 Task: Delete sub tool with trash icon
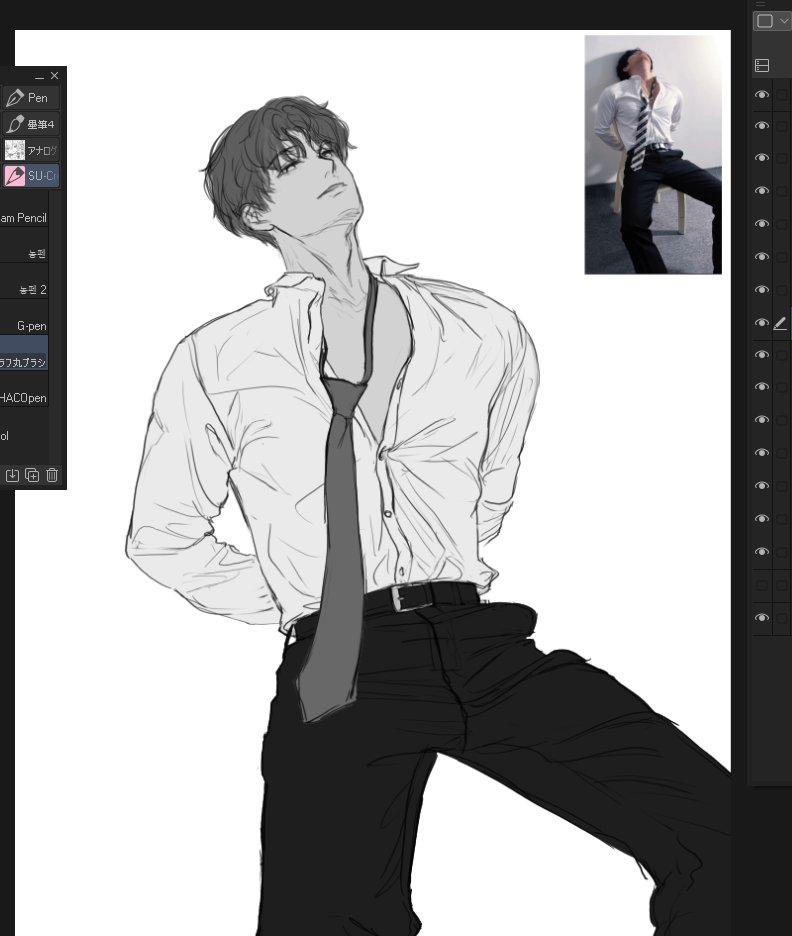coord(52,475)
